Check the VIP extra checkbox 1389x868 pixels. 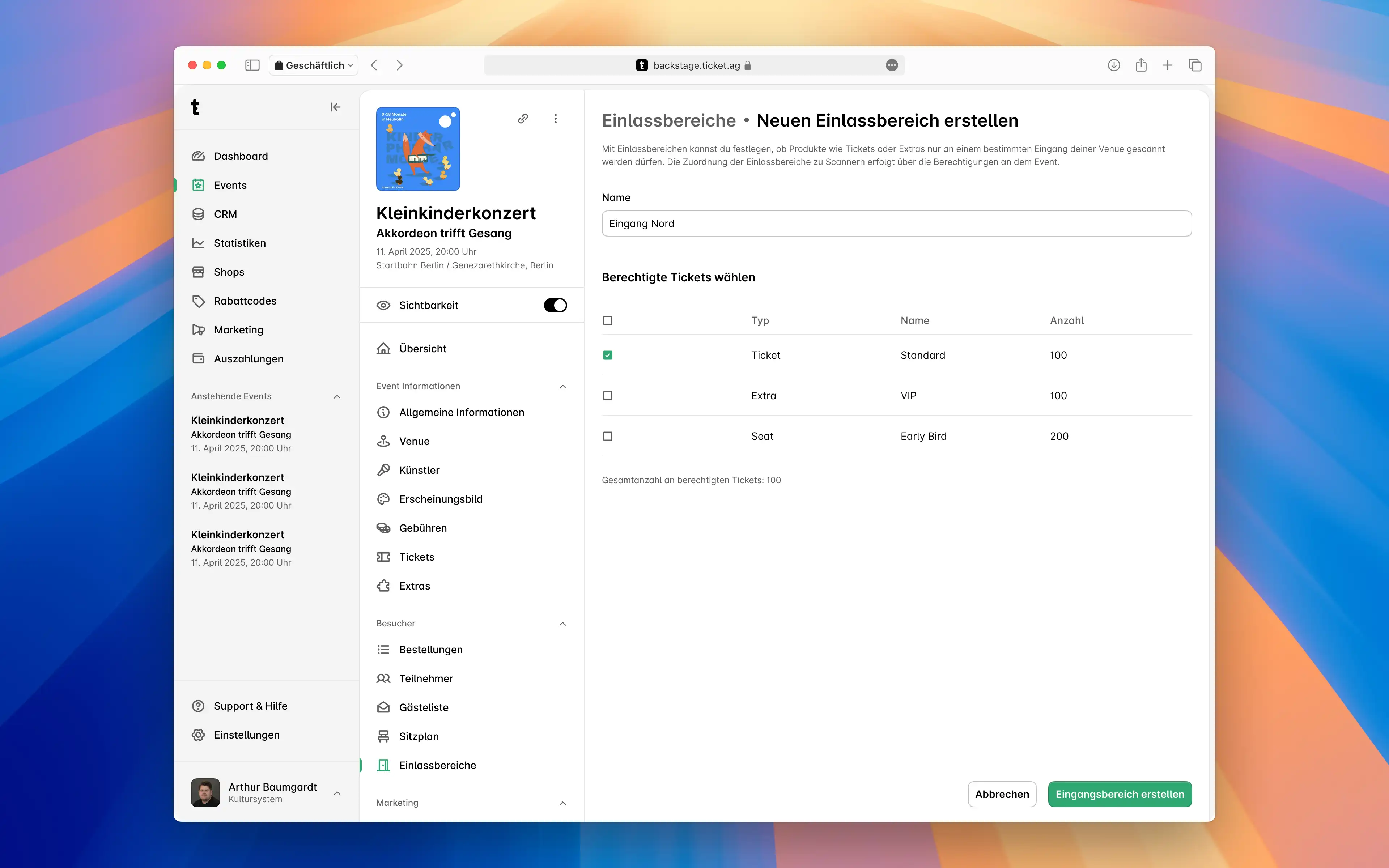coord(607,396)
